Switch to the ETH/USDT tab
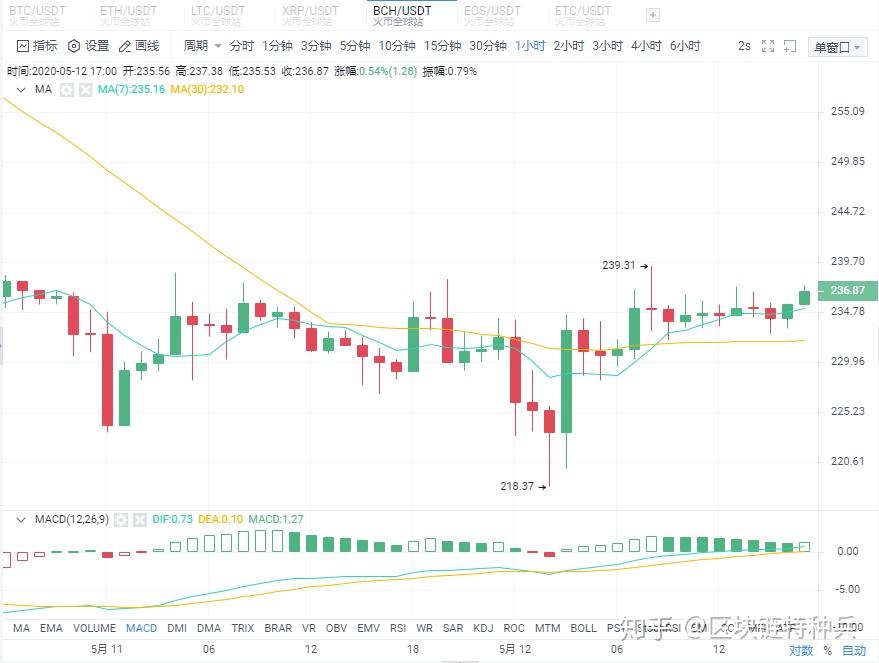This screenshot has width=879, height=663. pyautogui.click(x=128, y=15)
